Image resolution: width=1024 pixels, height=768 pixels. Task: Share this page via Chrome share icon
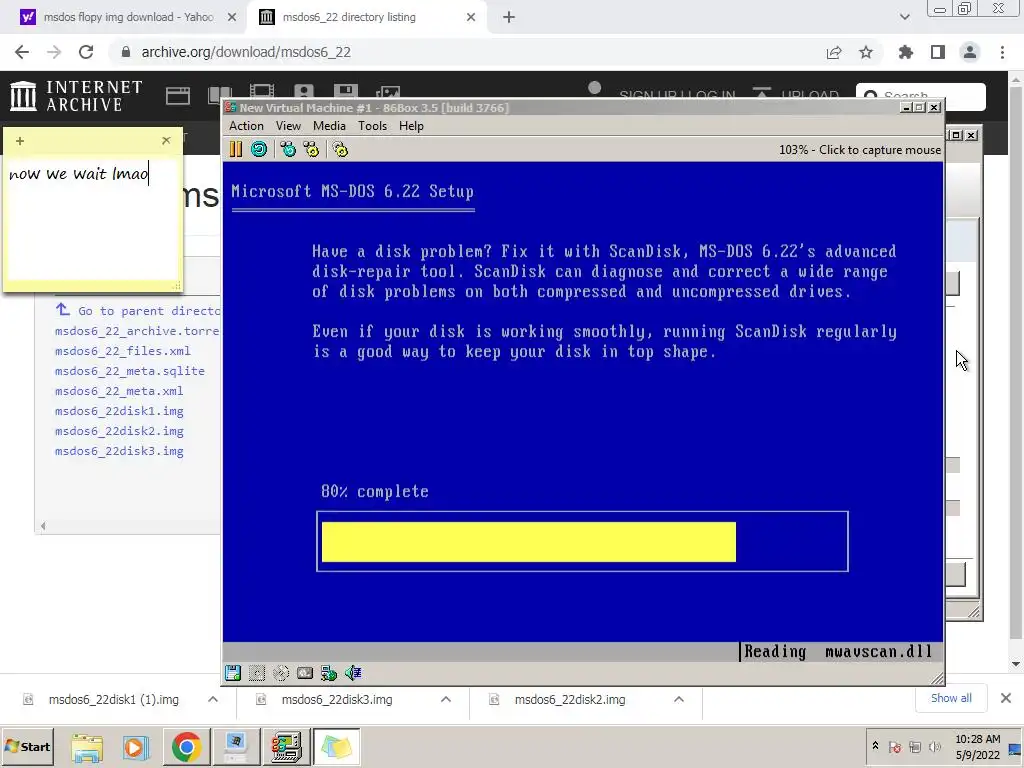(834, 52)
